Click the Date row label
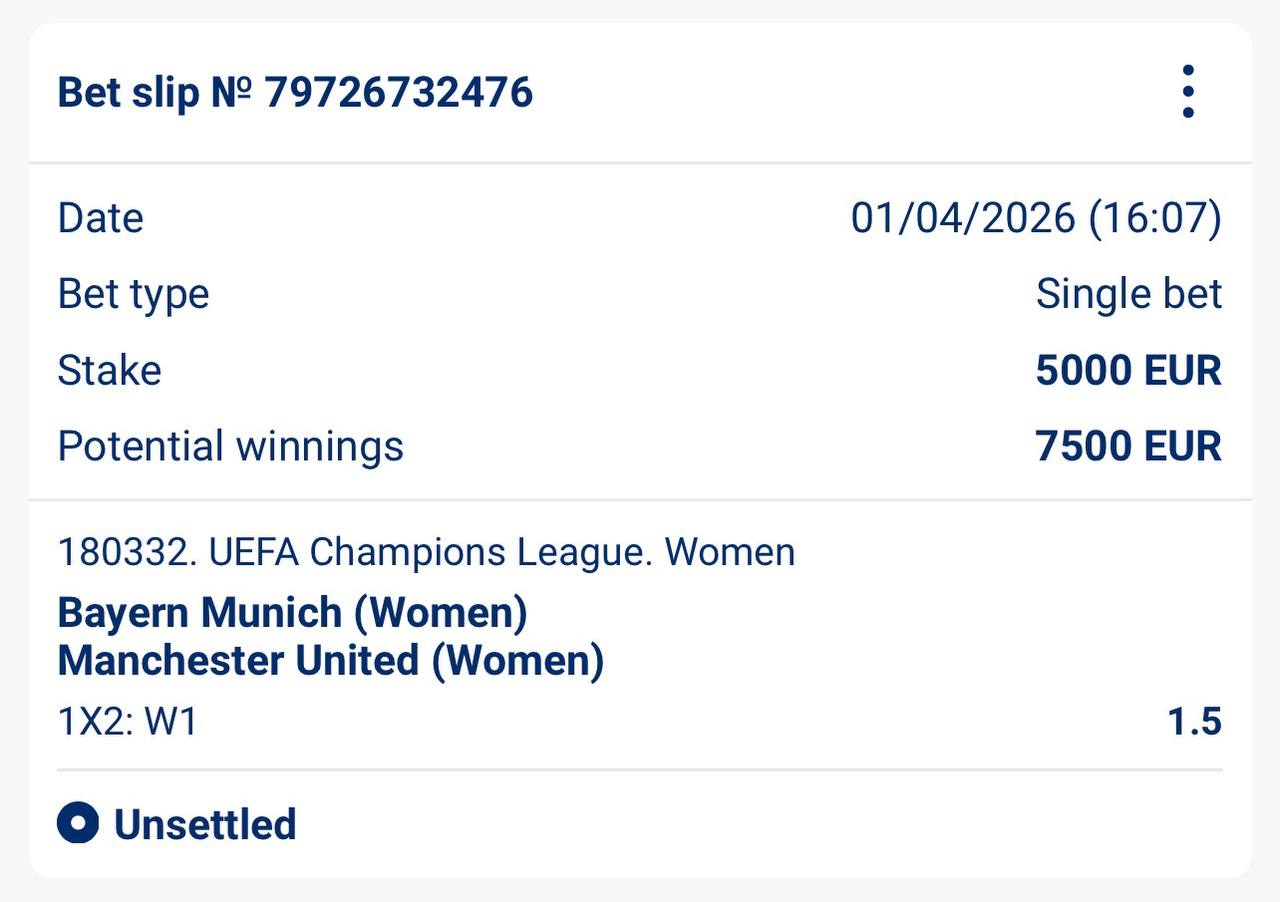The width and height of the screenshot is (1280, 902). (100, 218)
